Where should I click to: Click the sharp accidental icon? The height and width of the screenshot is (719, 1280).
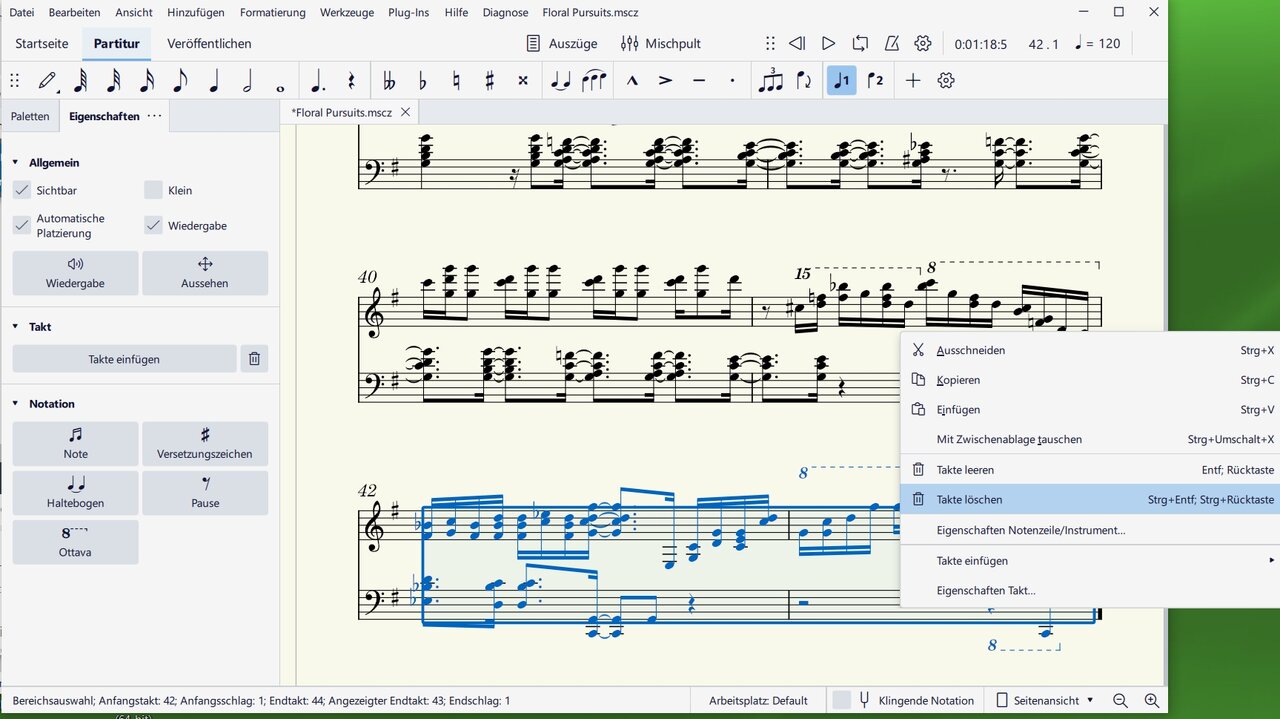pos(489,81)
